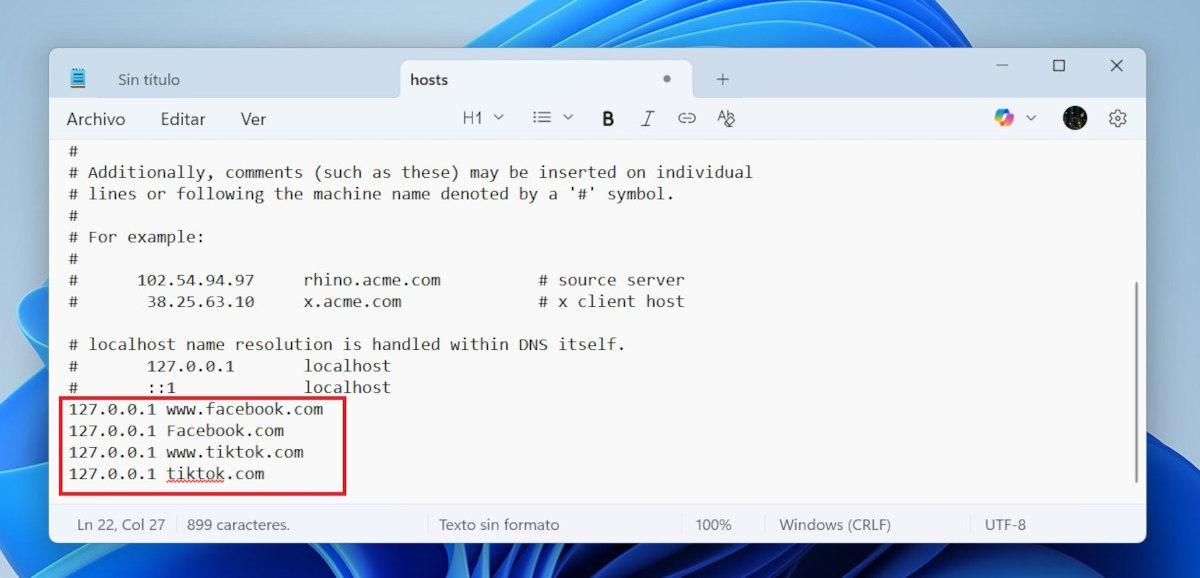Click the "# source server" comment
The width and height of the screenshot is (1200, 578).
[611, 280]
